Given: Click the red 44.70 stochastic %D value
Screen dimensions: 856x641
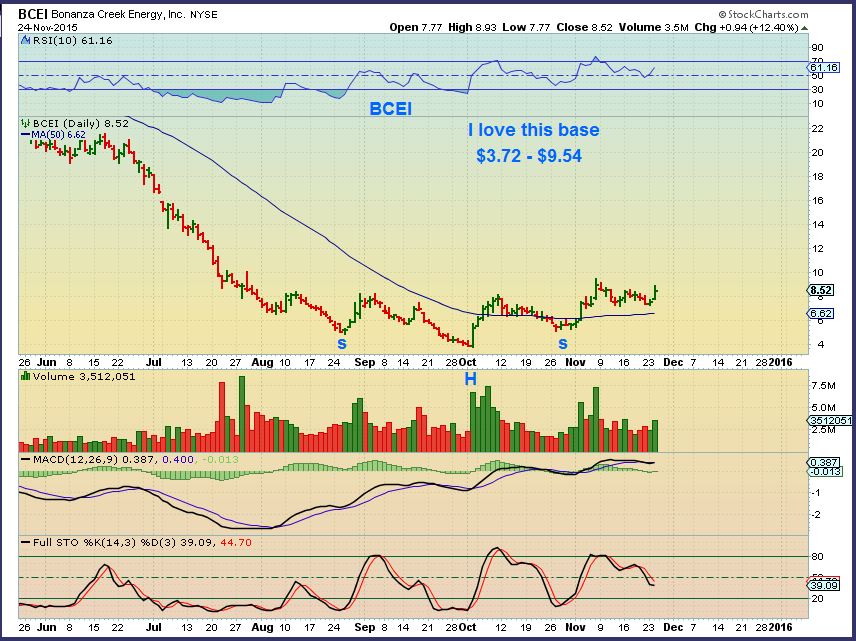Looking at the screenshot, I should click(236, 543).
